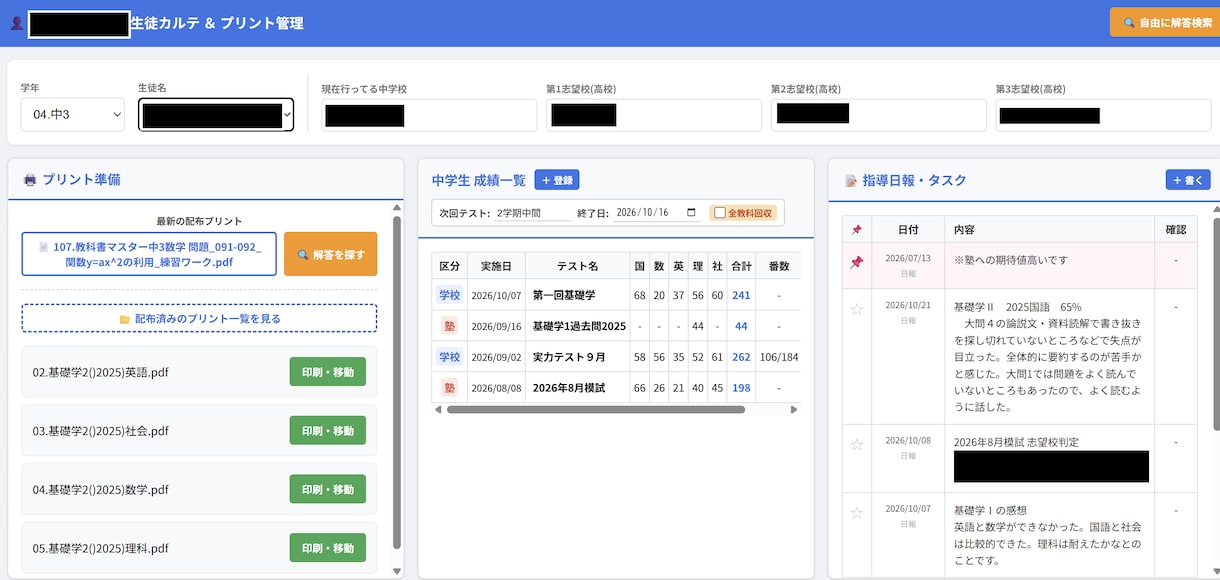Click the user profile icon in the header
Screen dimensions: 1220x580
click(16, 23)
